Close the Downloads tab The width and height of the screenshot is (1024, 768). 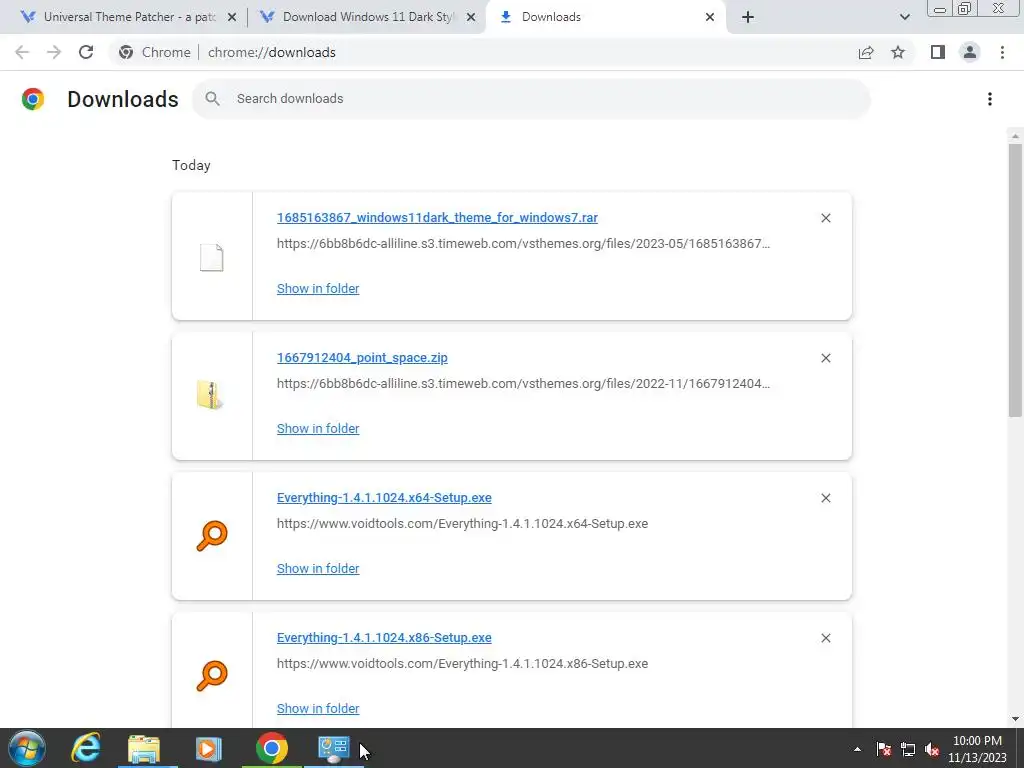(x=710, y=17)
